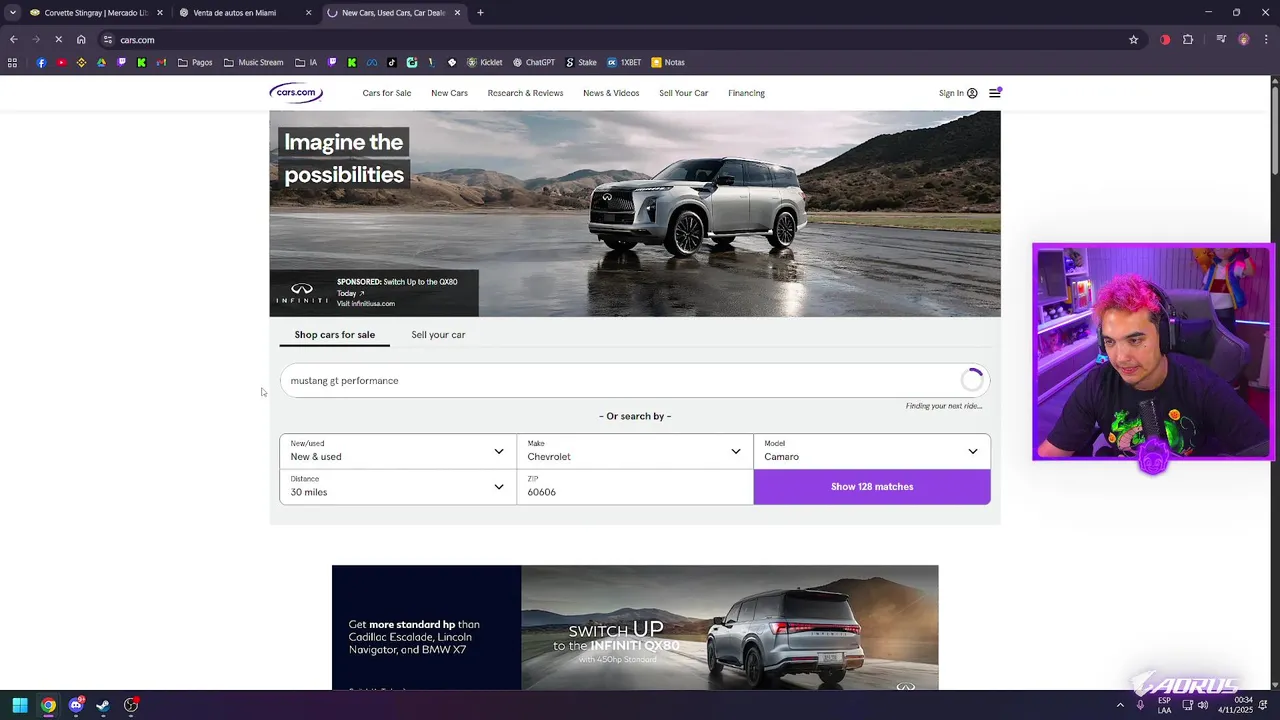Open the Stake bookmark

pos(581,62)
